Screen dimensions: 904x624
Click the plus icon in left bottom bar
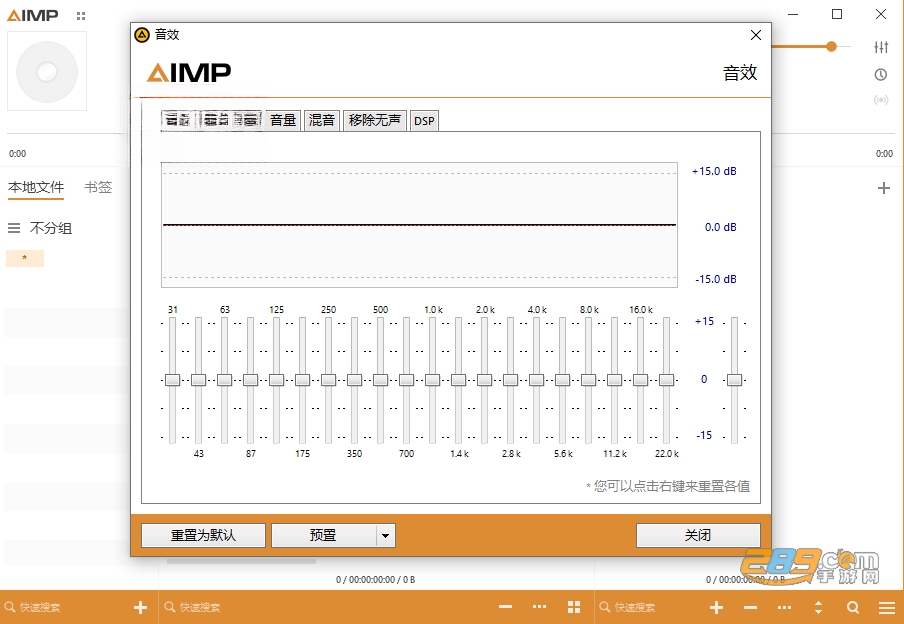pos(140,607)
